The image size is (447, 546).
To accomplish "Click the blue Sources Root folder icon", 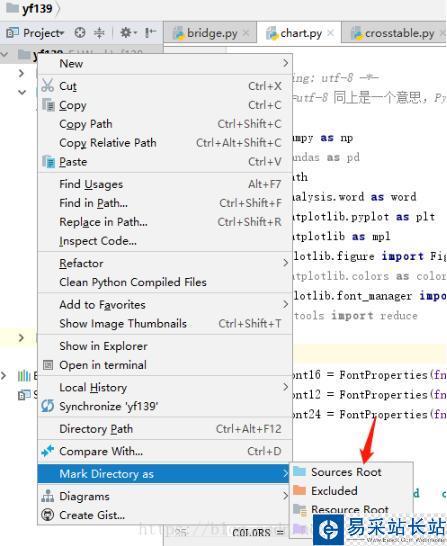I will pos(299,472).
